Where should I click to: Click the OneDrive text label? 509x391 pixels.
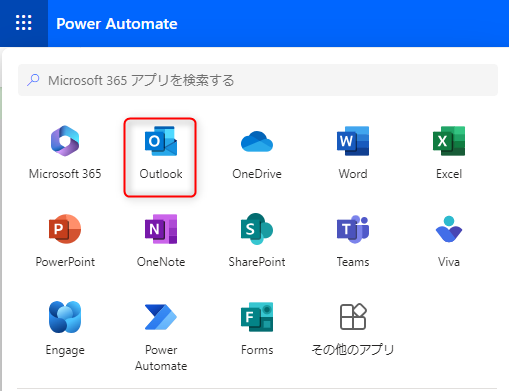pos(257,174)
